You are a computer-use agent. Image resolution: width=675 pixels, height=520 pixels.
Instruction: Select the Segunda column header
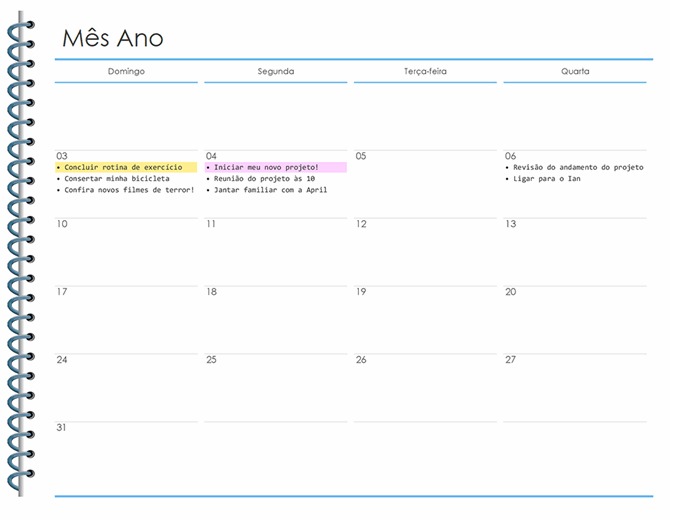[275, 72]
